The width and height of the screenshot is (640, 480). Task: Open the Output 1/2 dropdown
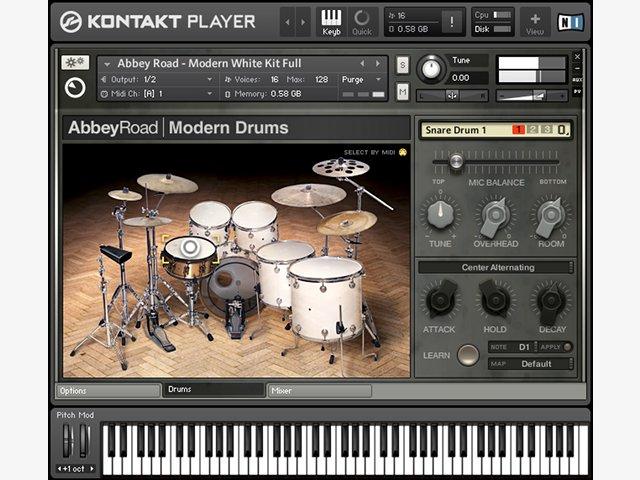pyautogui.click(x=158, y=80)
